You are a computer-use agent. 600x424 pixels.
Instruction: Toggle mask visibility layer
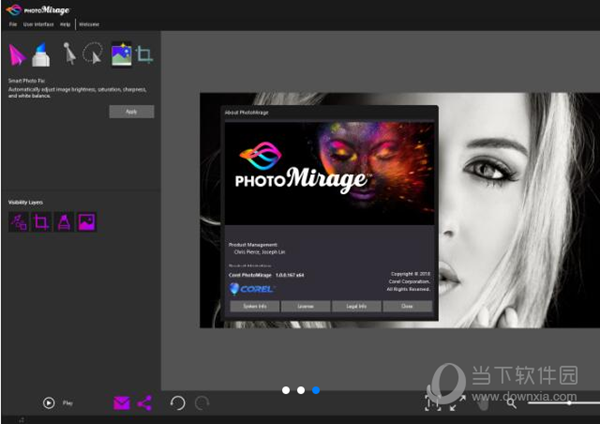tap(64, 222)
